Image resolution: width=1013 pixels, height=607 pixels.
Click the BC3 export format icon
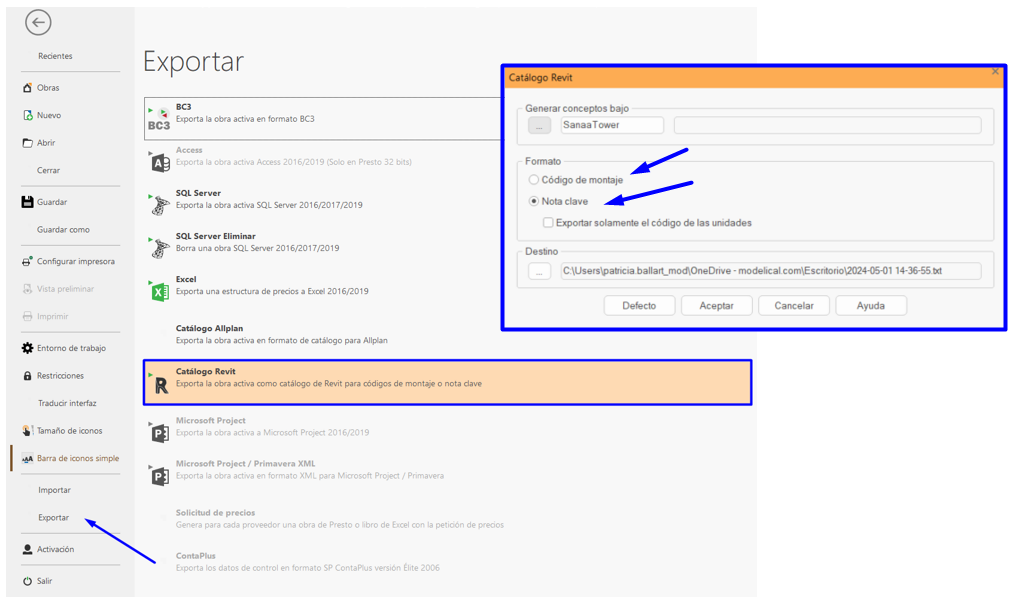[x=159, y=119]
